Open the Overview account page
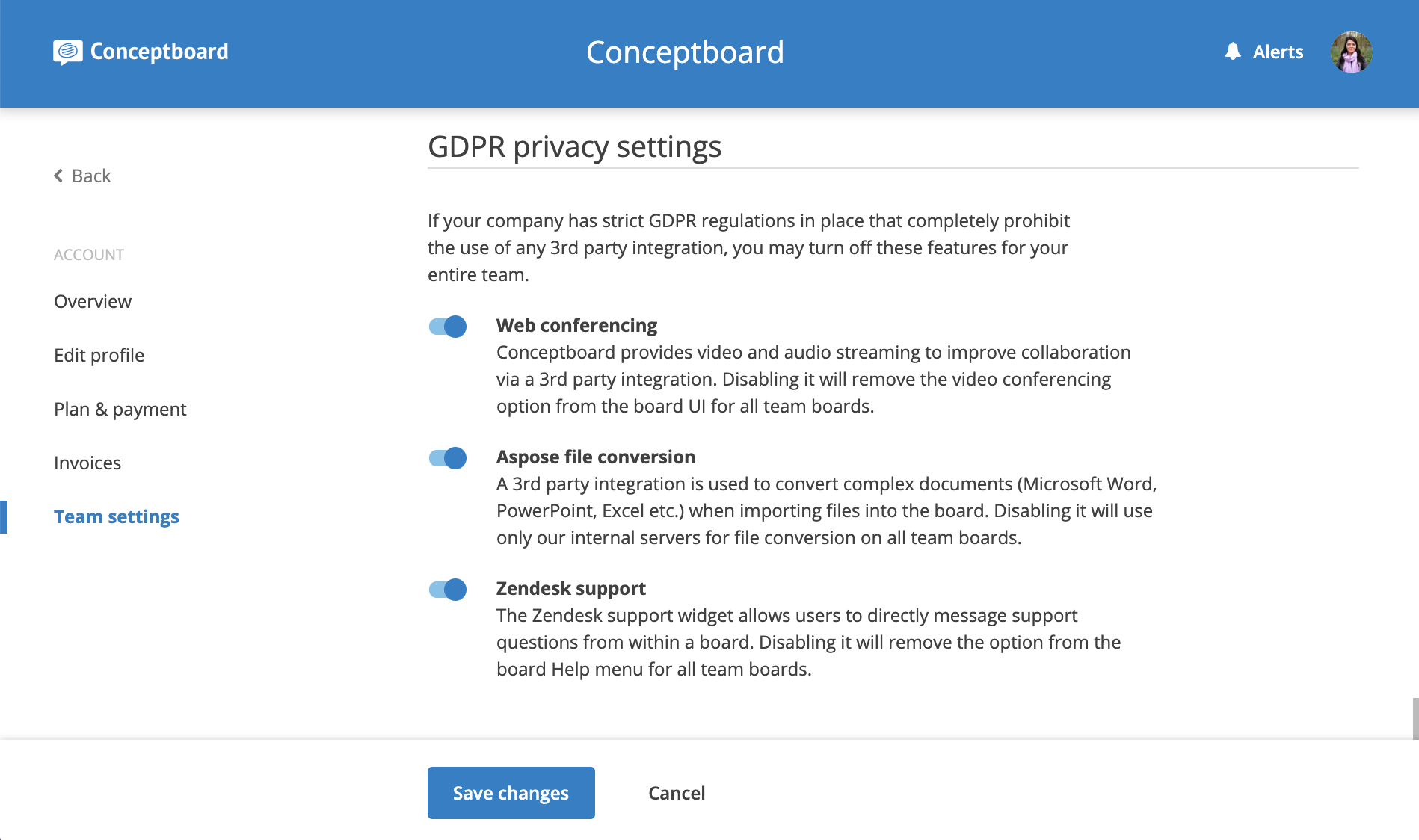The image size is (1419, 840). [93, 301]
